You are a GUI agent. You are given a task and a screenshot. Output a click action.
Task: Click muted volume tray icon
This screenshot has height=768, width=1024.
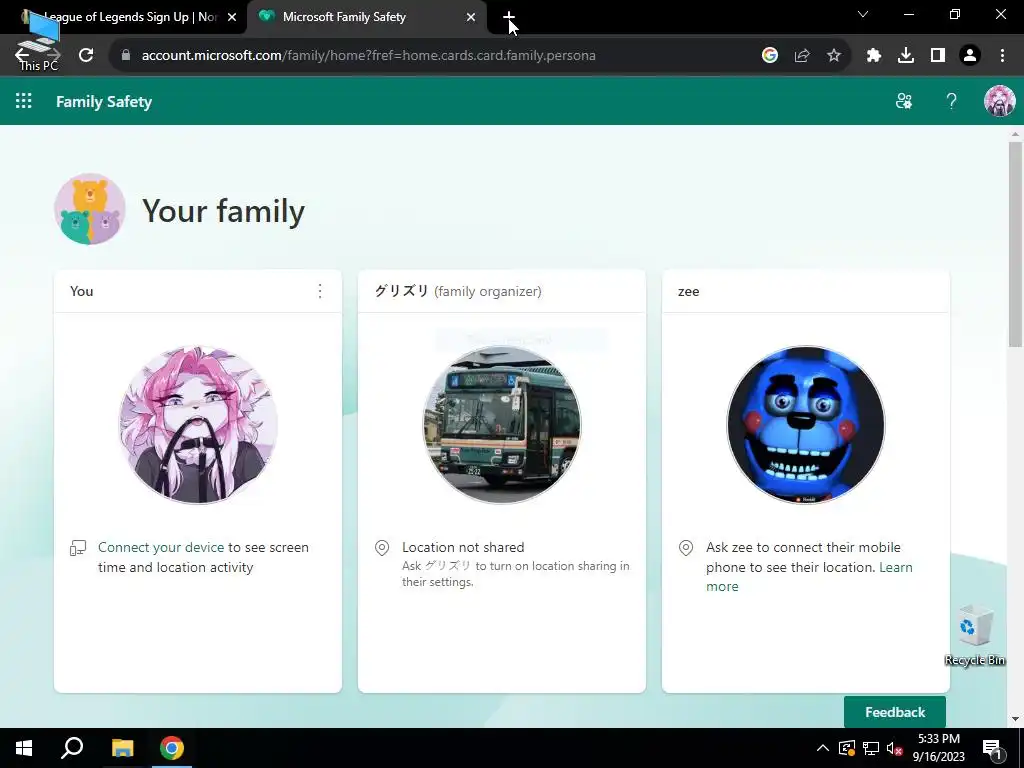click(895, 749)
